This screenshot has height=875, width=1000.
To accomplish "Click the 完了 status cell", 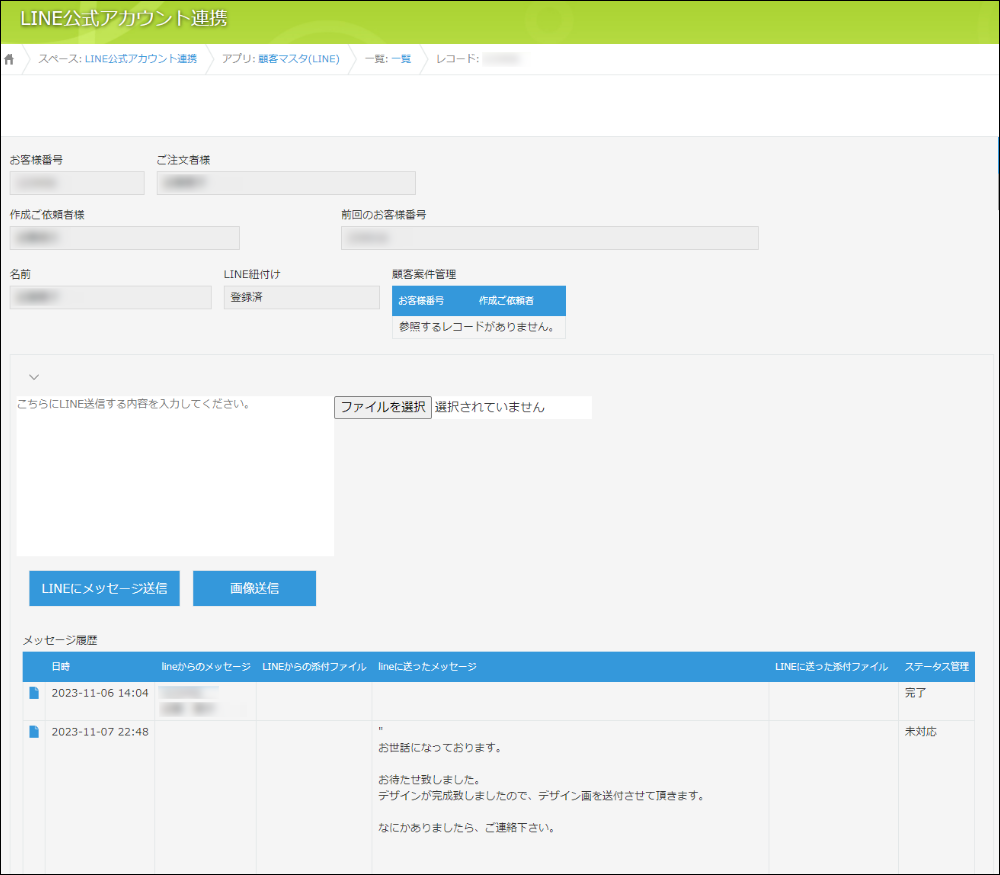I will (915, 693).
